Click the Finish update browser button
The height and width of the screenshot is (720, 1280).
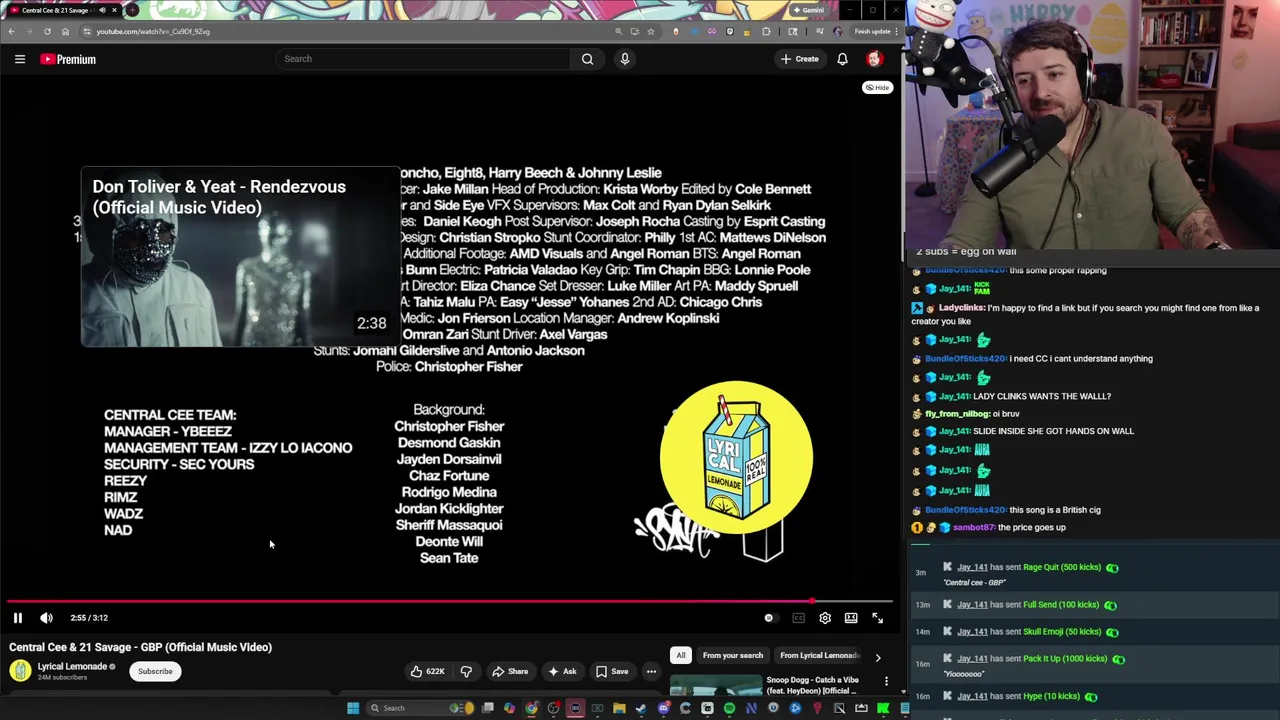877,31
